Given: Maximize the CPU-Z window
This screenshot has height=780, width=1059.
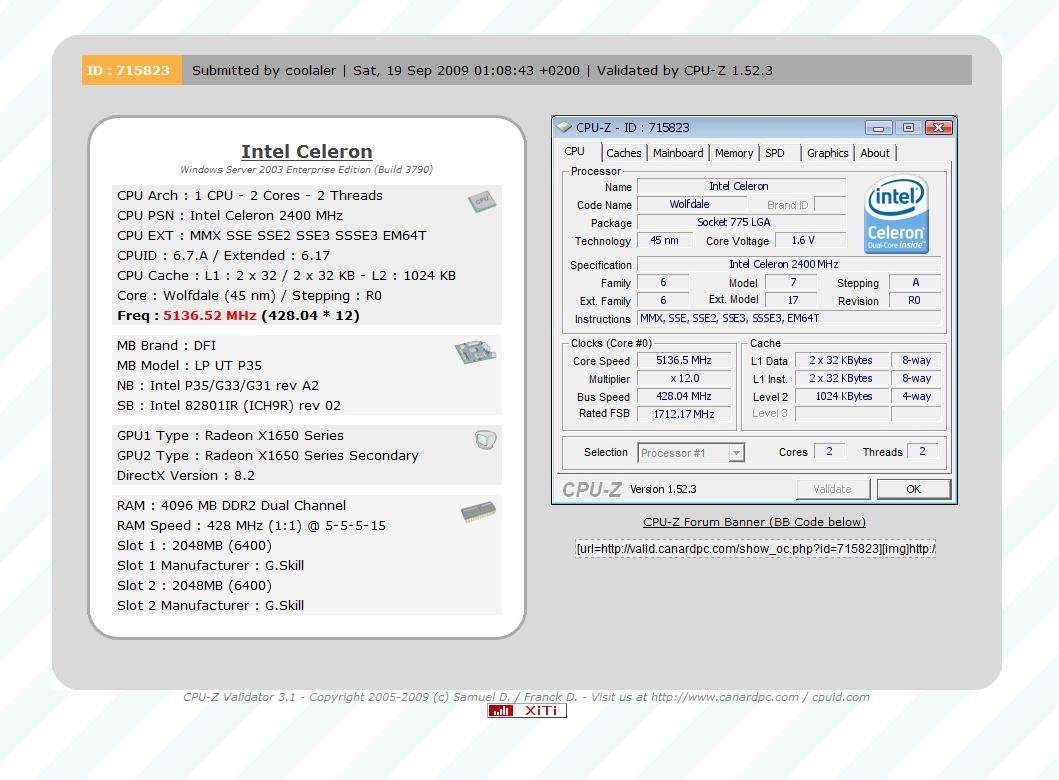Looking at the screenshot, I should 908,128.
